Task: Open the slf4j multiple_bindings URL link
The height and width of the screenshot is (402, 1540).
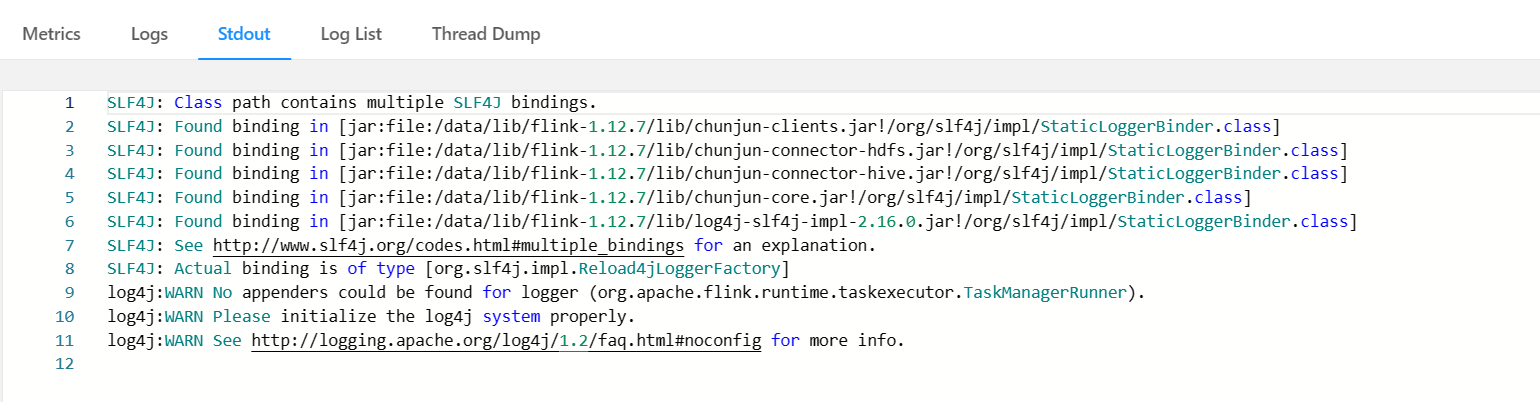Action: tap(448, 245)
